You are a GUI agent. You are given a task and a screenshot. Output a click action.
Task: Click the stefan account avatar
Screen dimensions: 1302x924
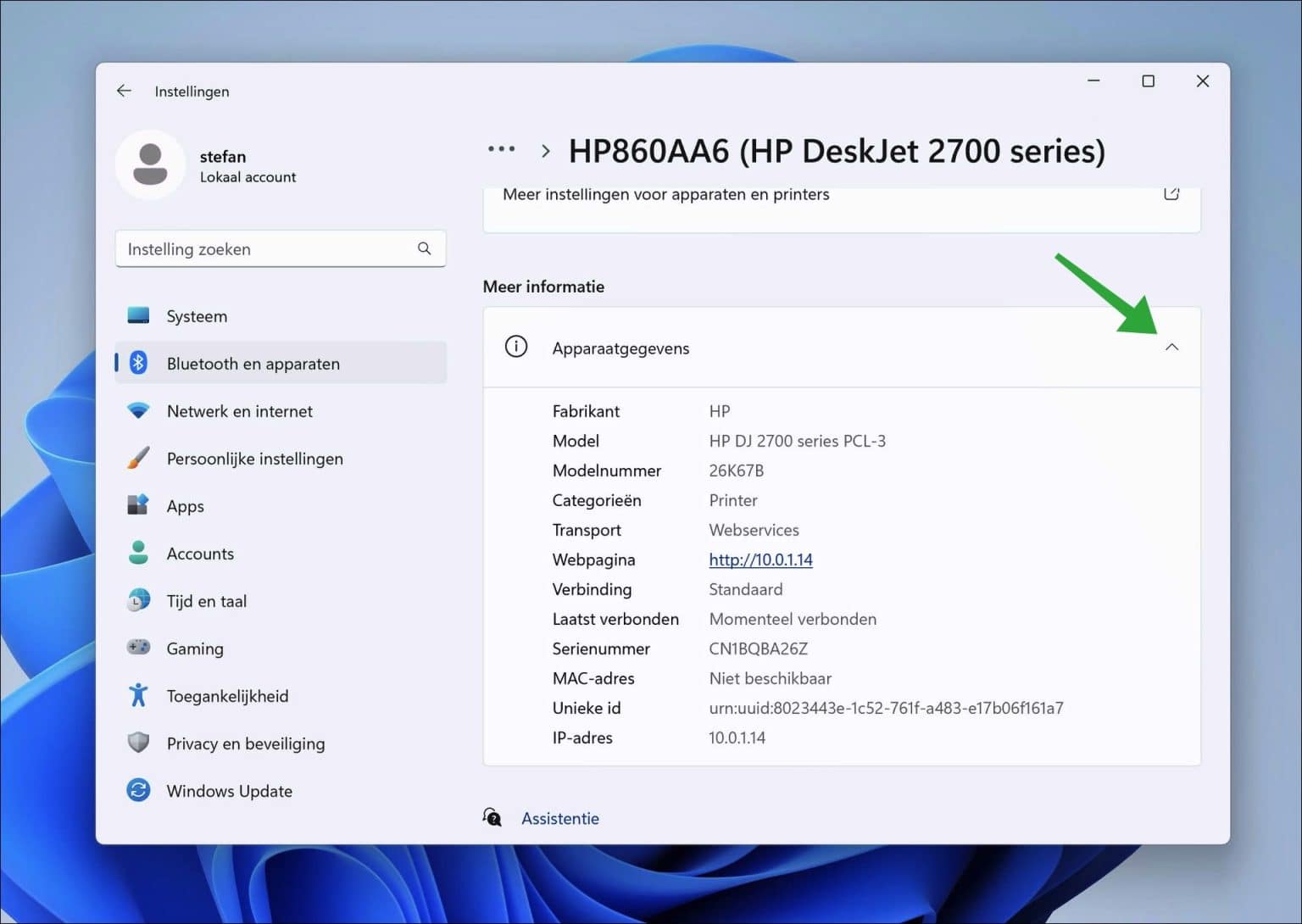(151, 164)
